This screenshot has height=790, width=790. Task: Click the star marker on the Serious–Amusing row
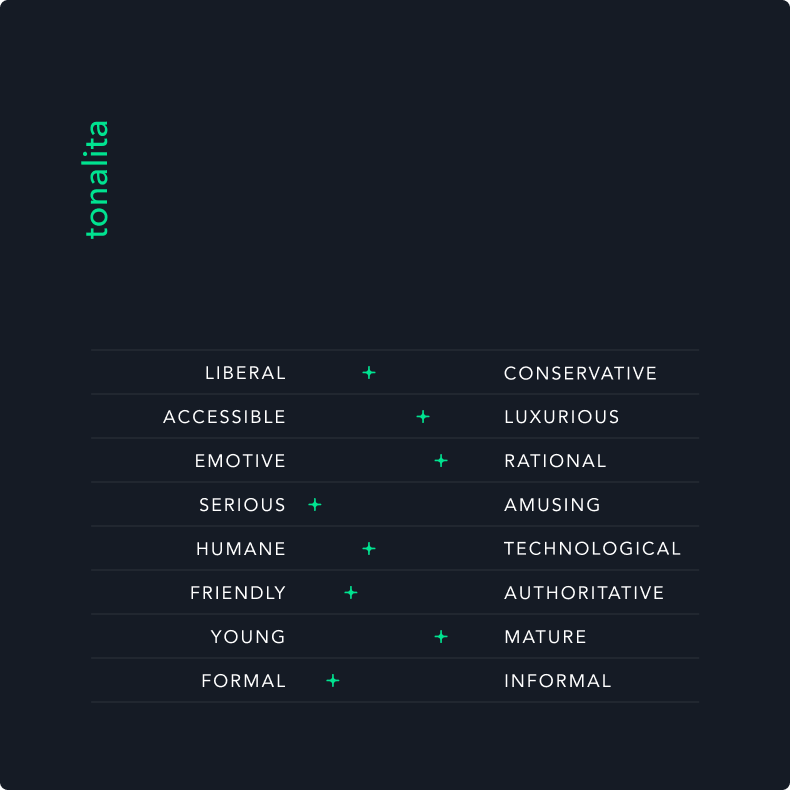tap(315, 505)
